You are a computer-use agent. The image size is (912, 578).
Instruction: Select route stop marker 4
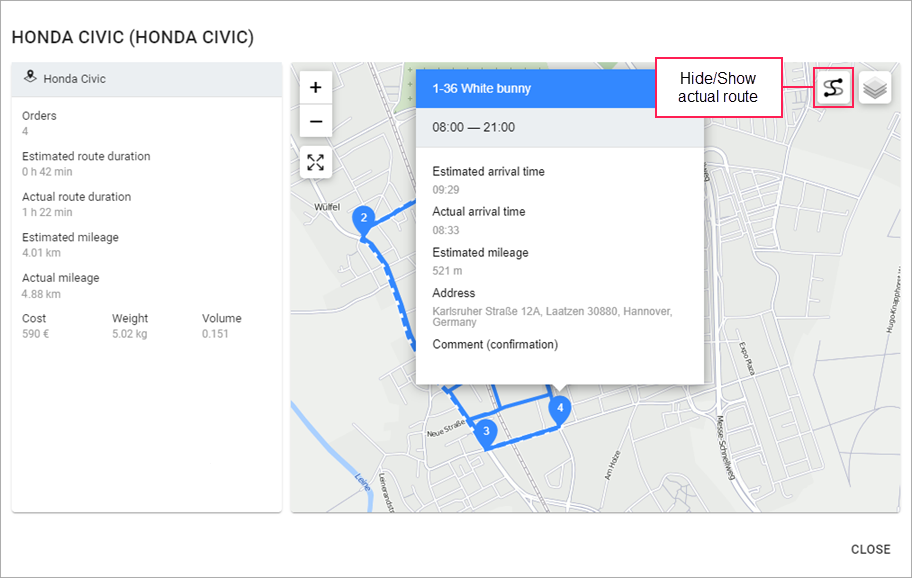click(560, 408)
